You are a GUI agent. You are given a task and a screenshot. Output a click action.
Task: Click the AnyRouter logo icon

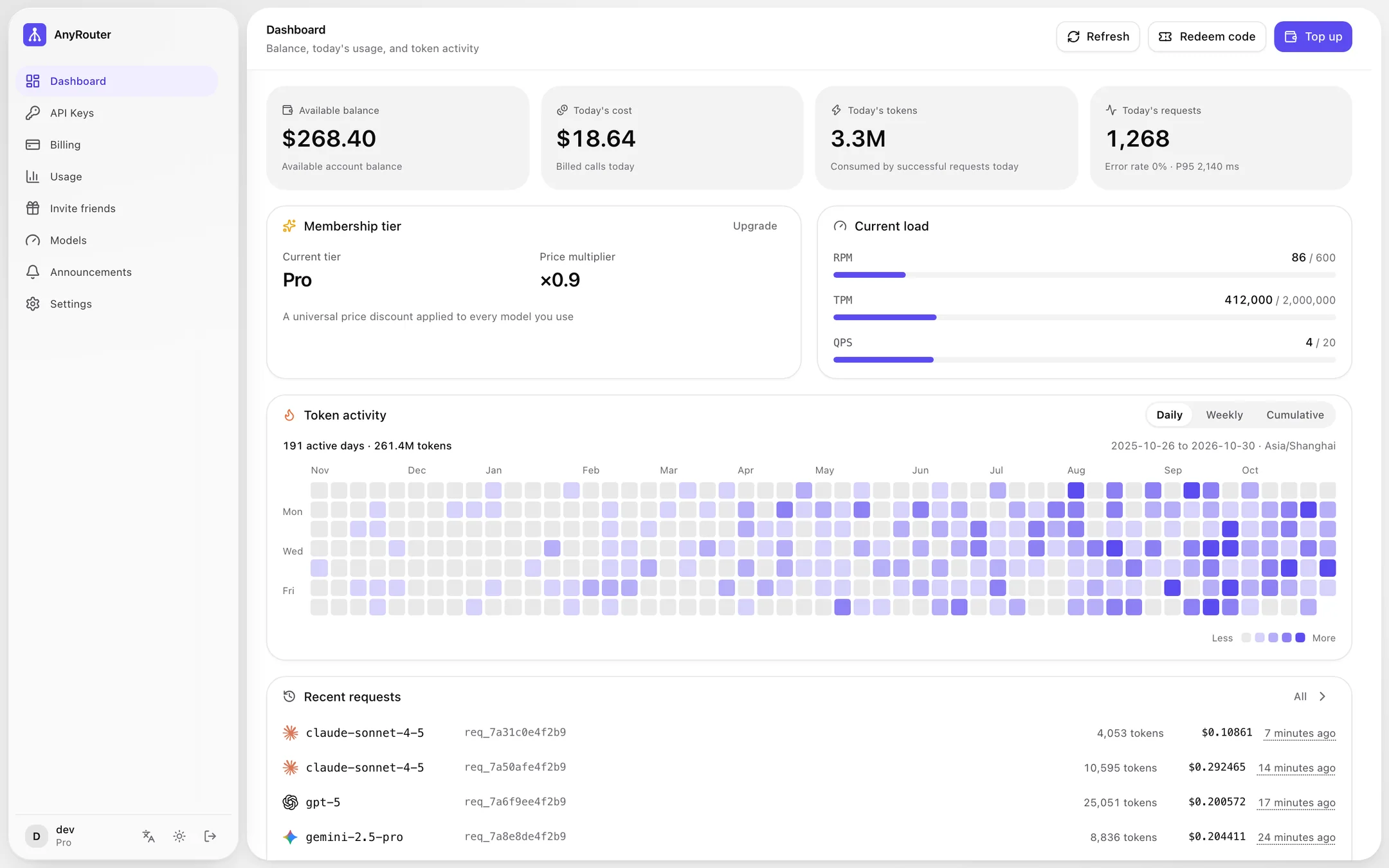click(x=35, y=35)
